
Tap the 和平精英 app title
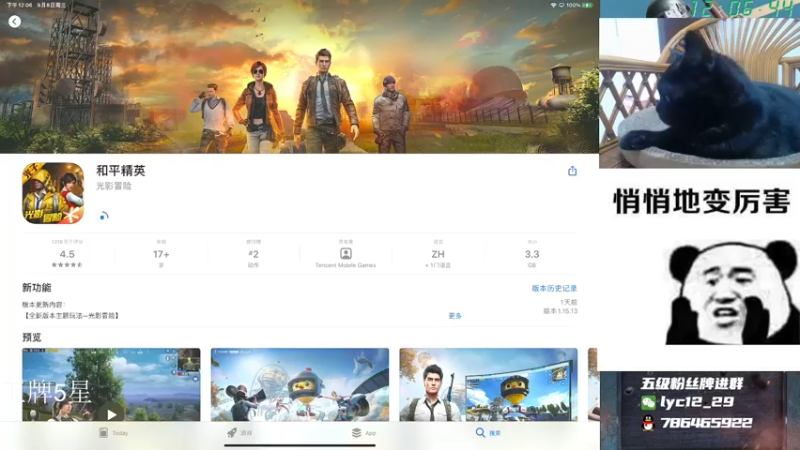click(121, 170)
